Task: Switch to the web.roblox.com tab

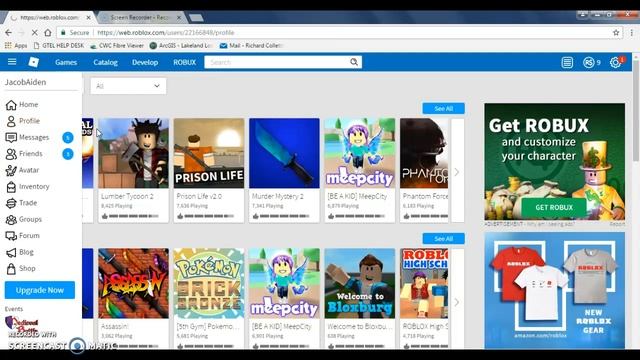Action: click(49, 18)
